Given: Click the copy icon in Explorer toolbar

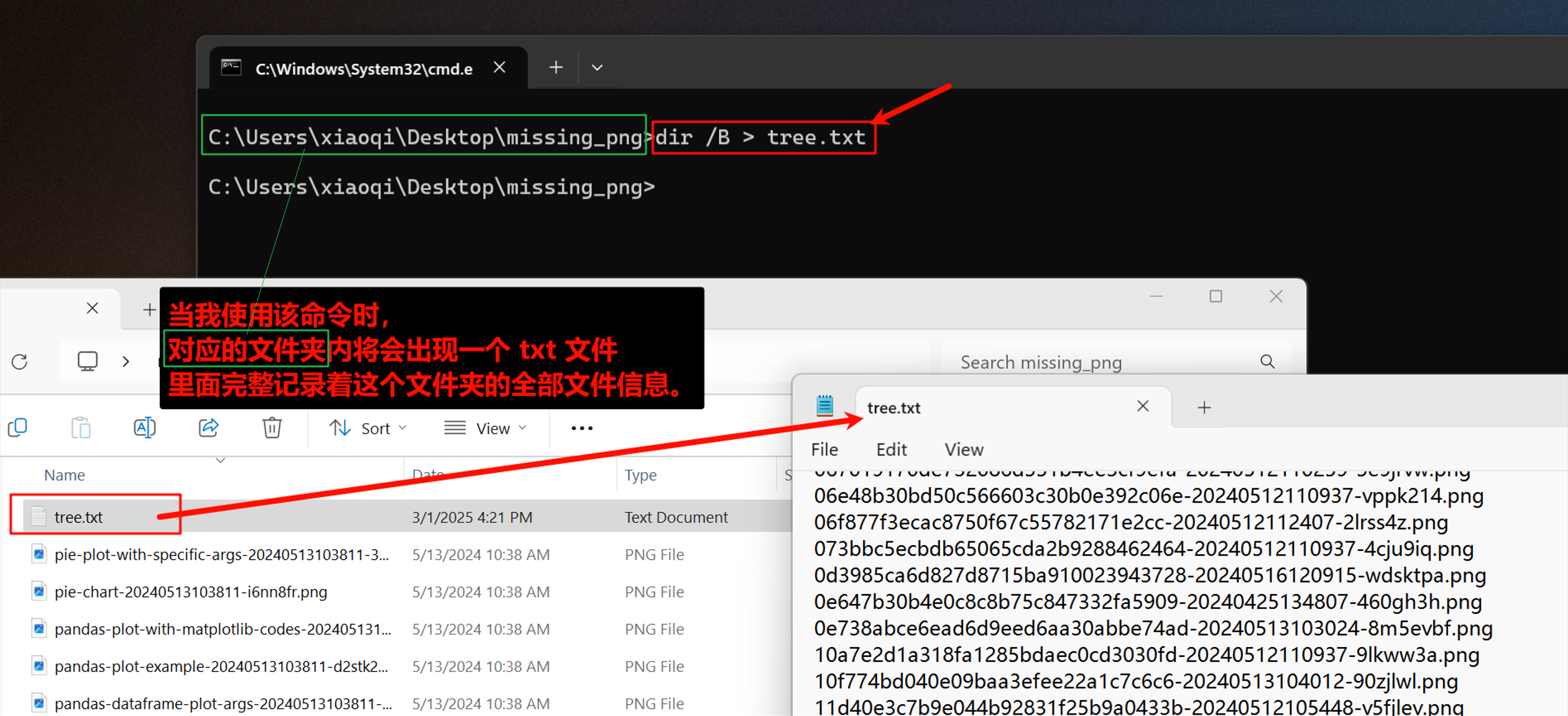Looking at the screenshot, I should [18, 427].
